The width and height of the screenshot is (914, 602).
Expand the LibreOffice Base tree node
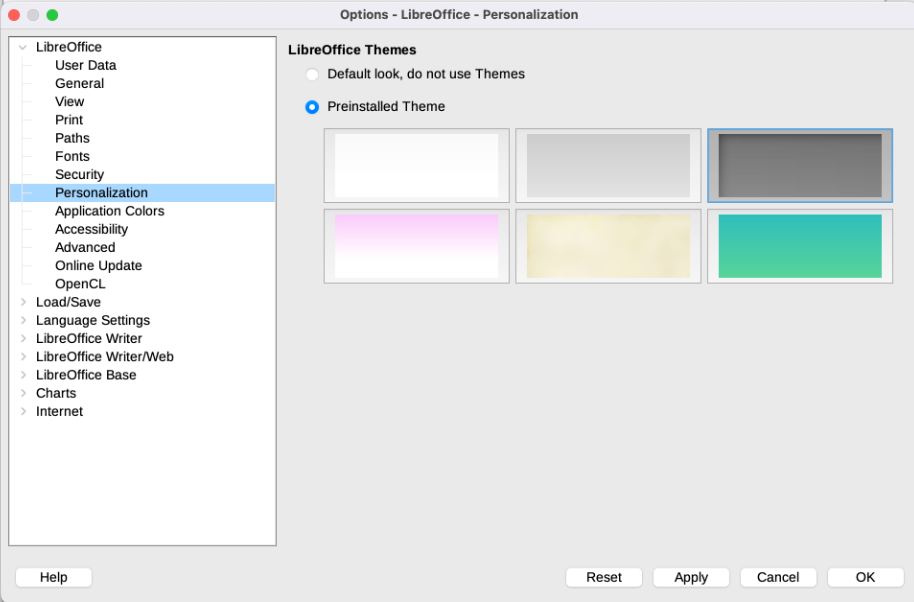(23, 375)
